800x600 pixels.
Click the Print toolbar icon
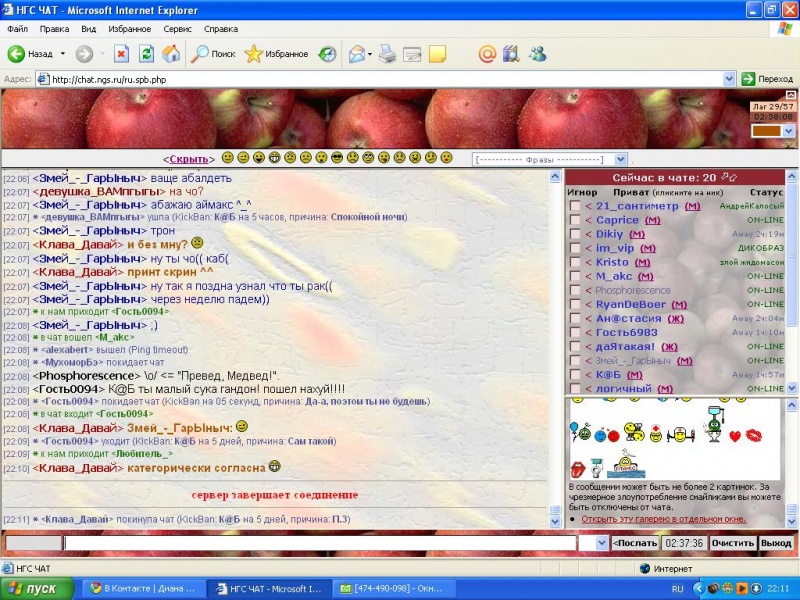pos(387,54)
